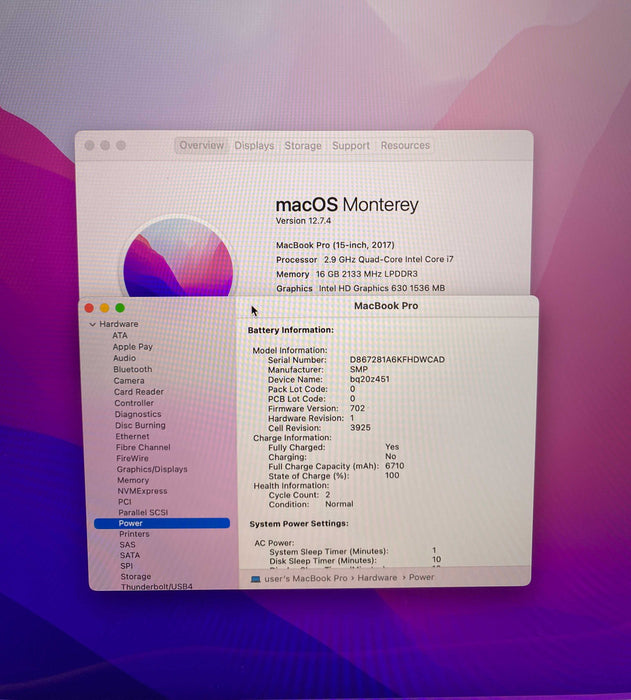Click the Device Name value bq20z451

click(369, 379)
